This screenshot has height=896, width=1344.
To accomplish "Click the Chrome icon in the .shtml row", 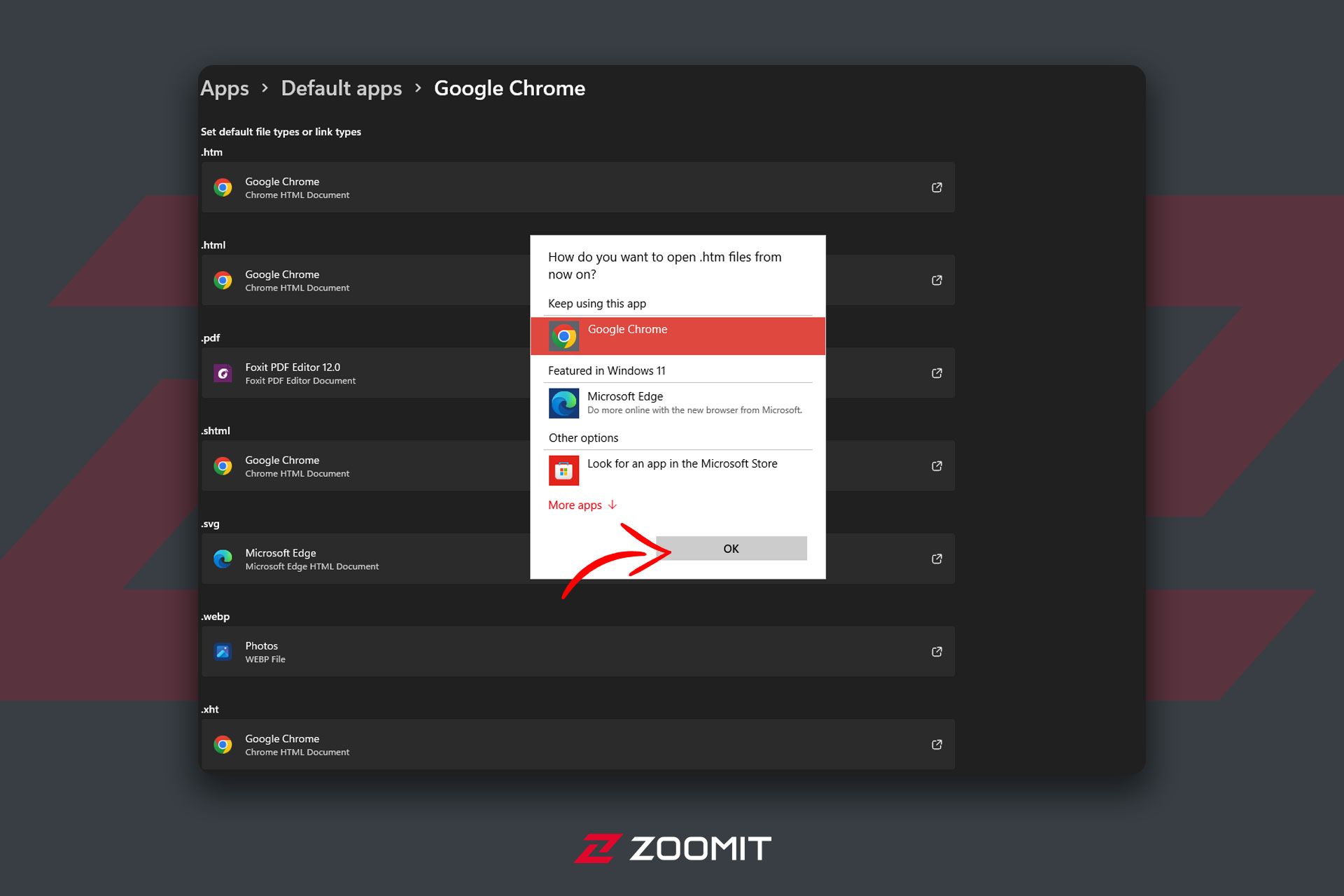I will click(x=223, y=466).
